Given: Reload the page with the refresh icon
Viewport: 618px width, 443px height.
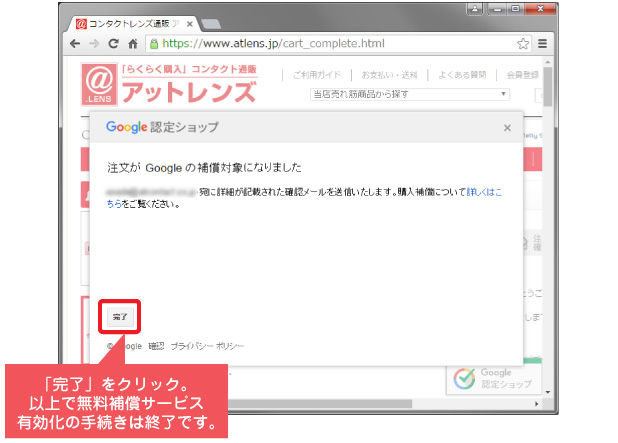Looking at the screenshot, I should click(x=114, y=44).
